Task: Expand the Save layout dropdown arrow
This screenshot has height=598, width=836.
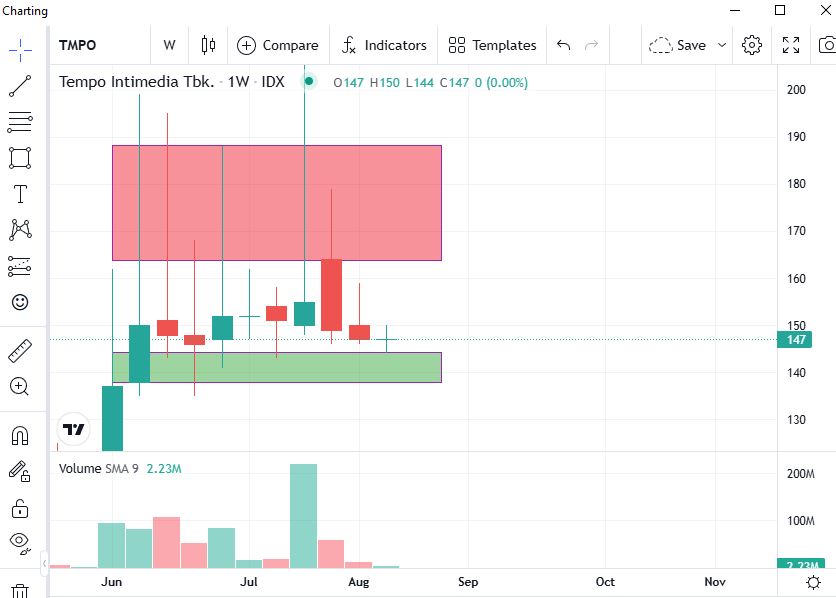Action: [722, 45]
